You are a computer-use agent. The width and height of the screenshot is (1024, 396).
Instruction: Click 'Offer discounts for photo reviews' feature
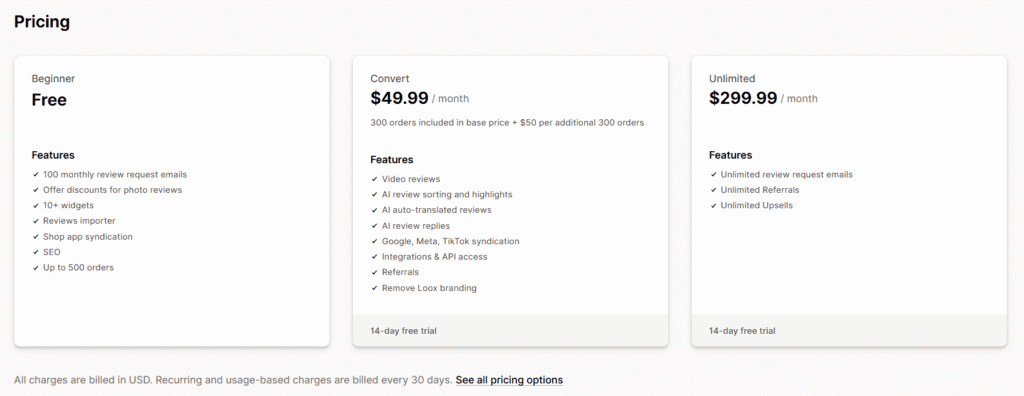tap(112, 190)
